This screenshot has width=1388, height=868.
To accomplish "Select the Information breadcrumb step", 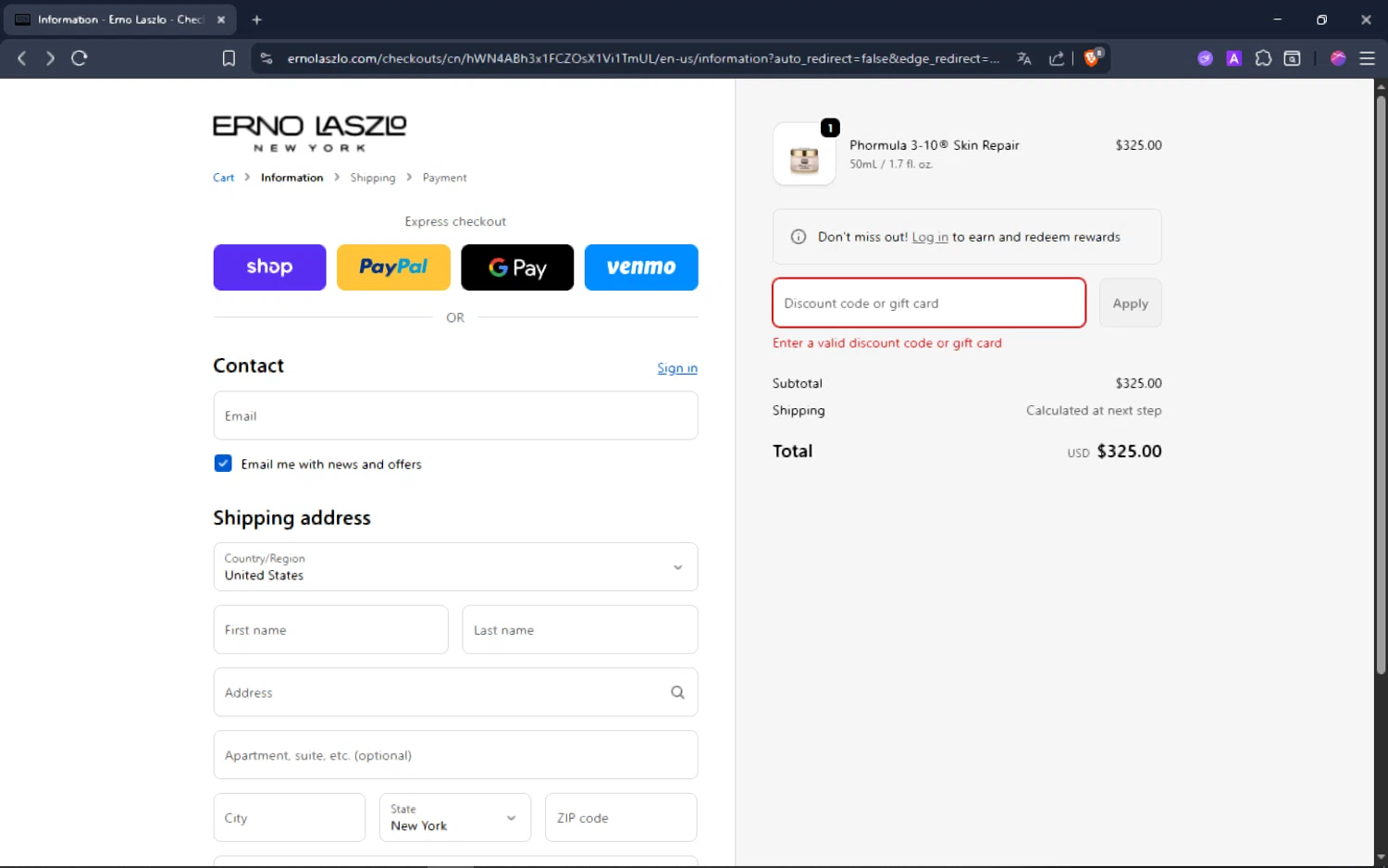I will point(292,178).
